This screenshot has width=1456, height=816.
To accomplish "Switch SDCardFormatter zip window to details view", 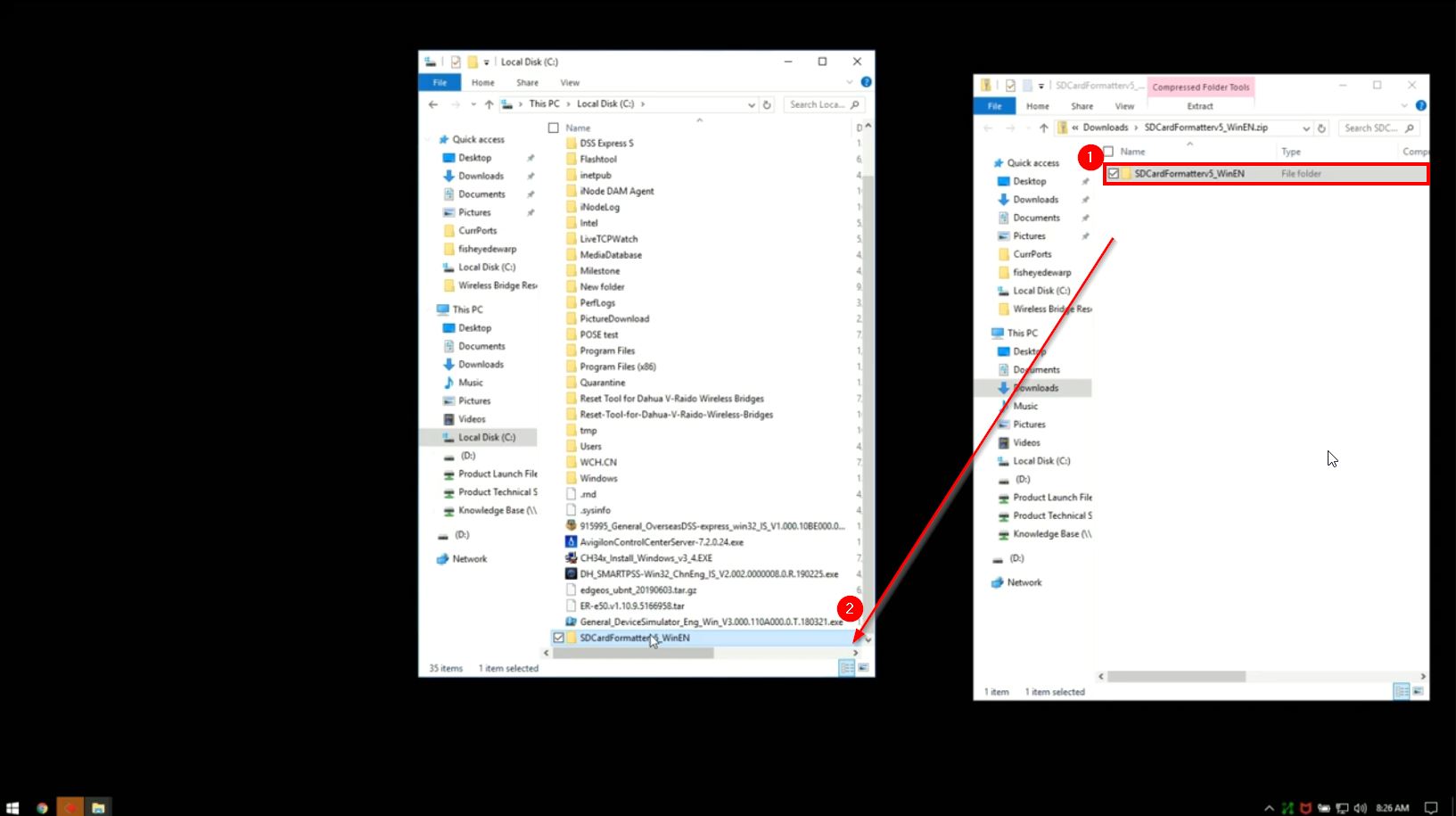I will [x=1402, y=691].
